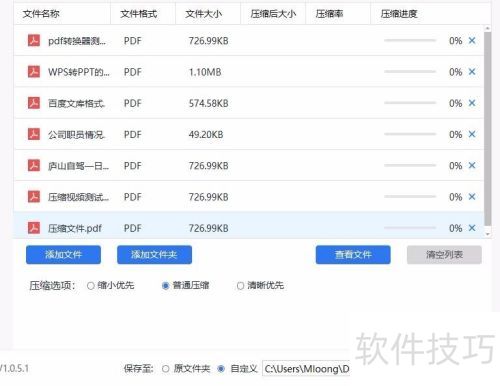The image size is (500, 386).
Task: Click progress bar of 公司职员情况 row
Action: tap(410, 134)
